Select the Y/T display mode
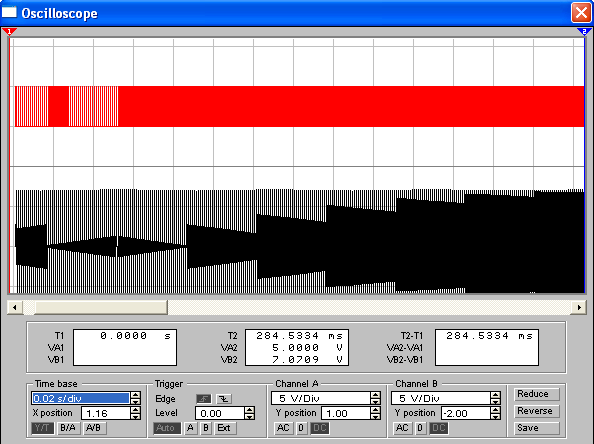The width and height of the screenshot is (594, 444). point(42,428)
